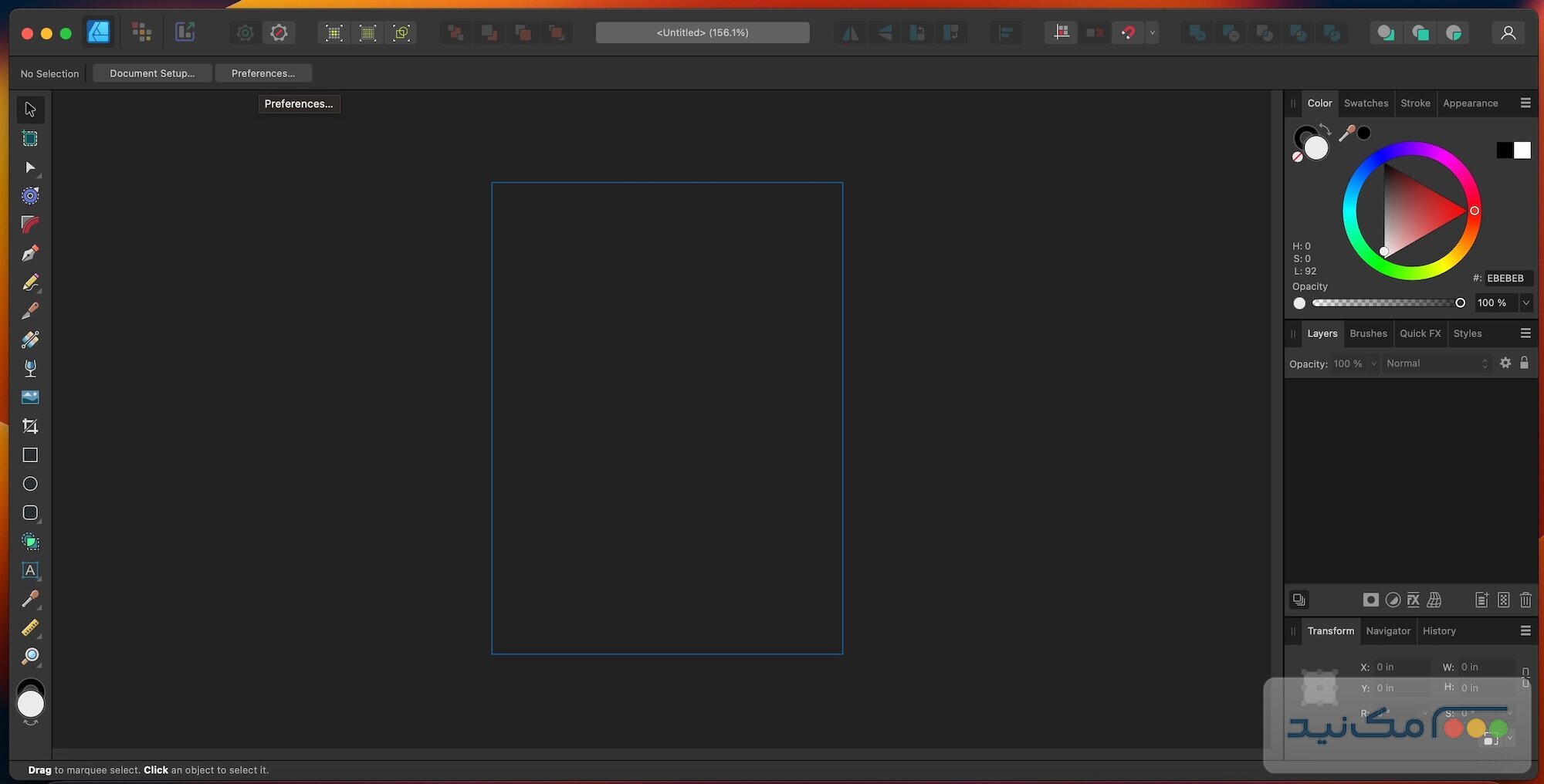1544x784 pixels.
Task: Delete layer using the trash icon
Action: pyautogui.click(x=1525, y=600)
